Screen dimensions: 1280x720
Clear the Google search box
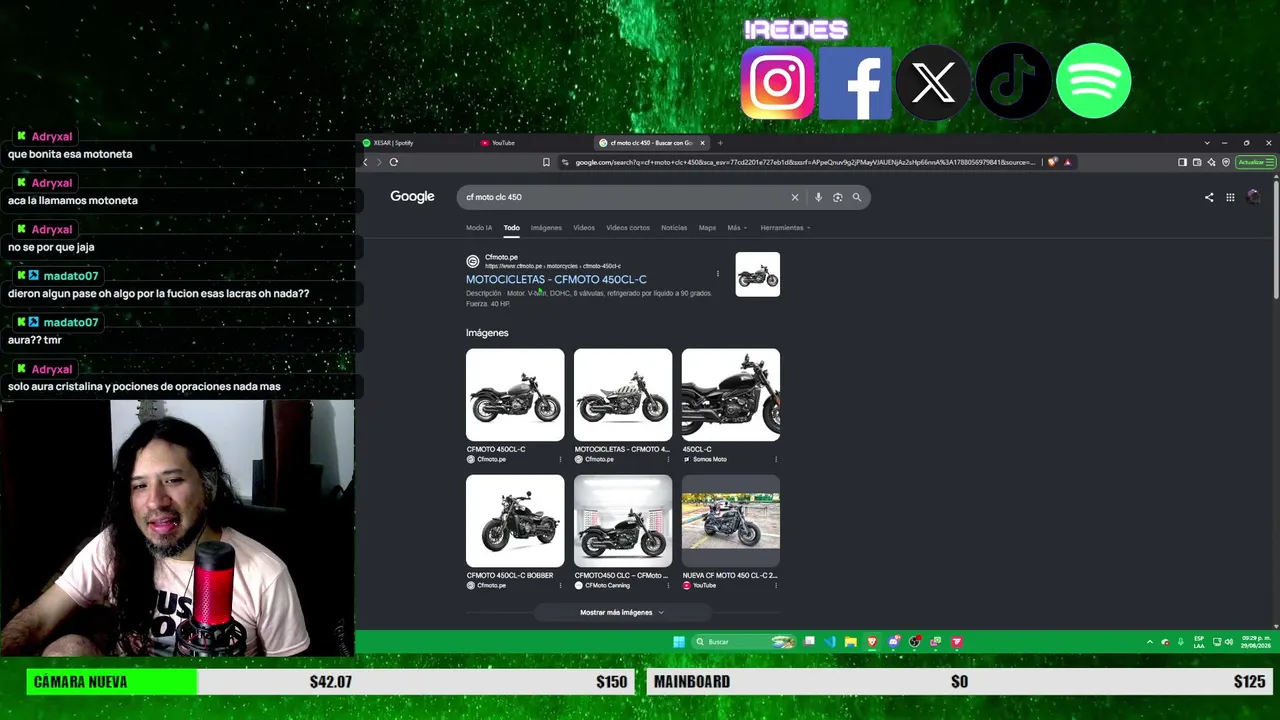(x=795, y=197)
